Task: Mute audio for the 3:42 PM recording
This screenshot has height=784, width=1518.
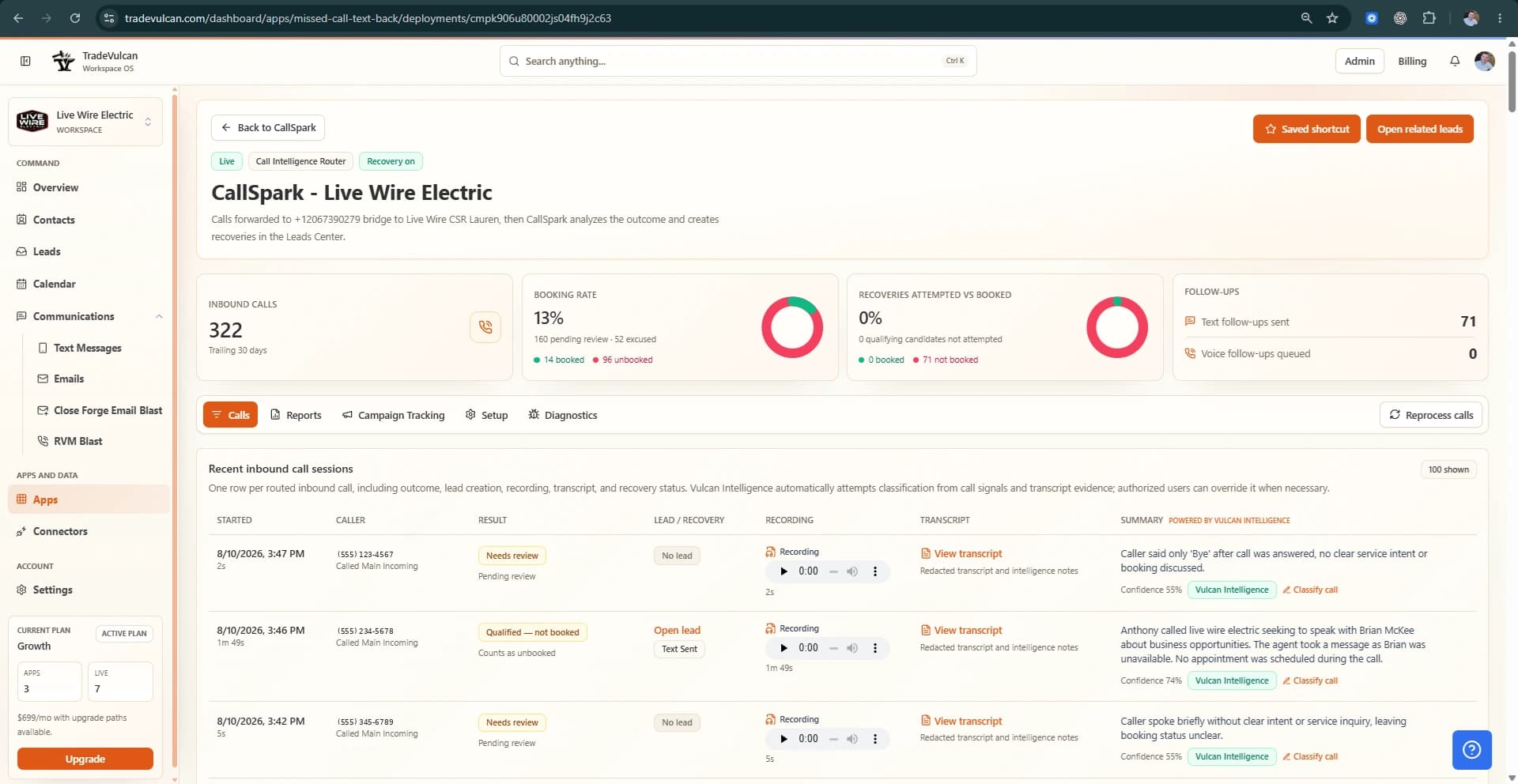Action: pyautogui.click(x=852, y=739)
